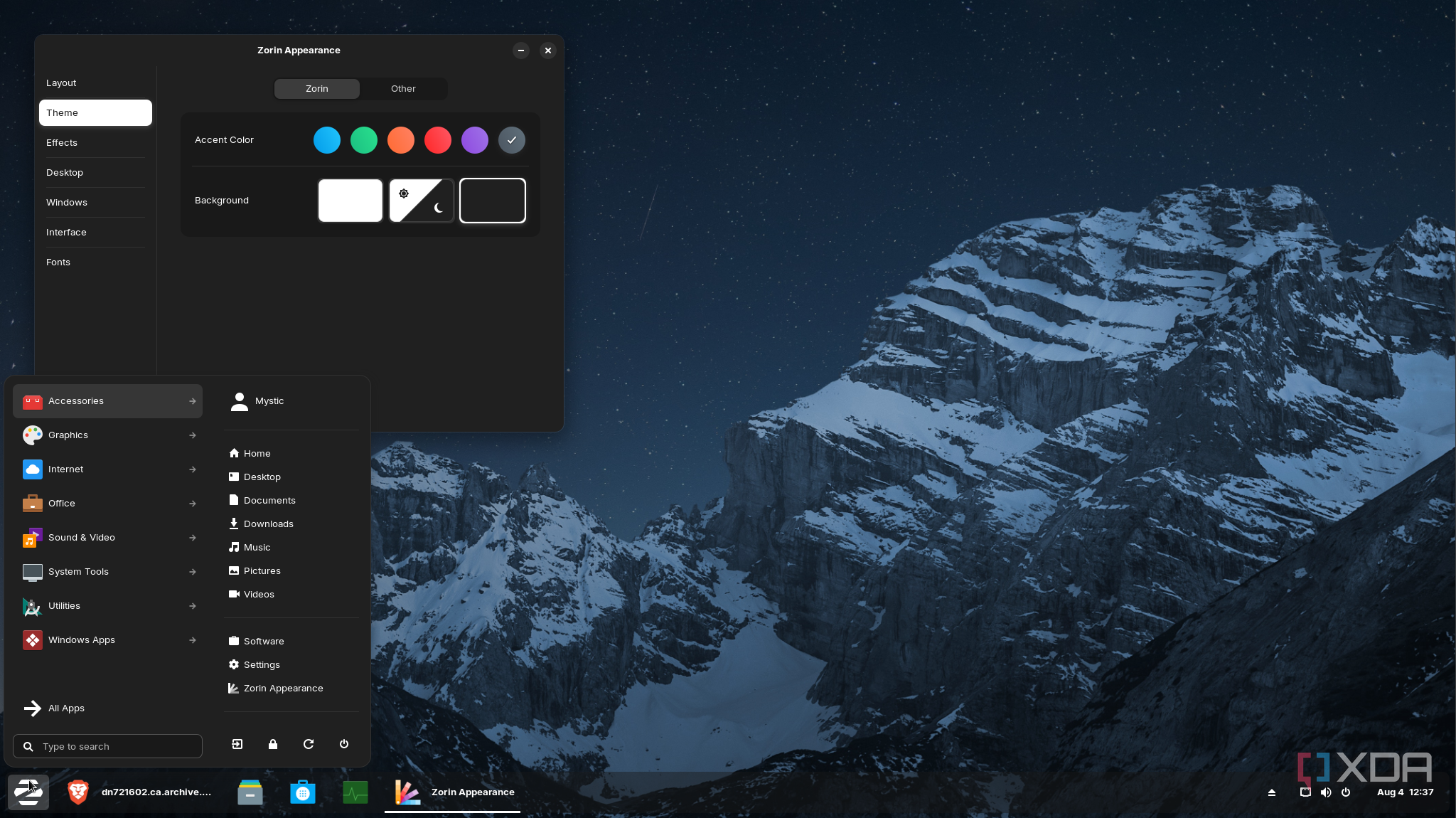The image size is (1456, 818).
Task: Switch to the Other theme toggle
Action: click(403, 89)
